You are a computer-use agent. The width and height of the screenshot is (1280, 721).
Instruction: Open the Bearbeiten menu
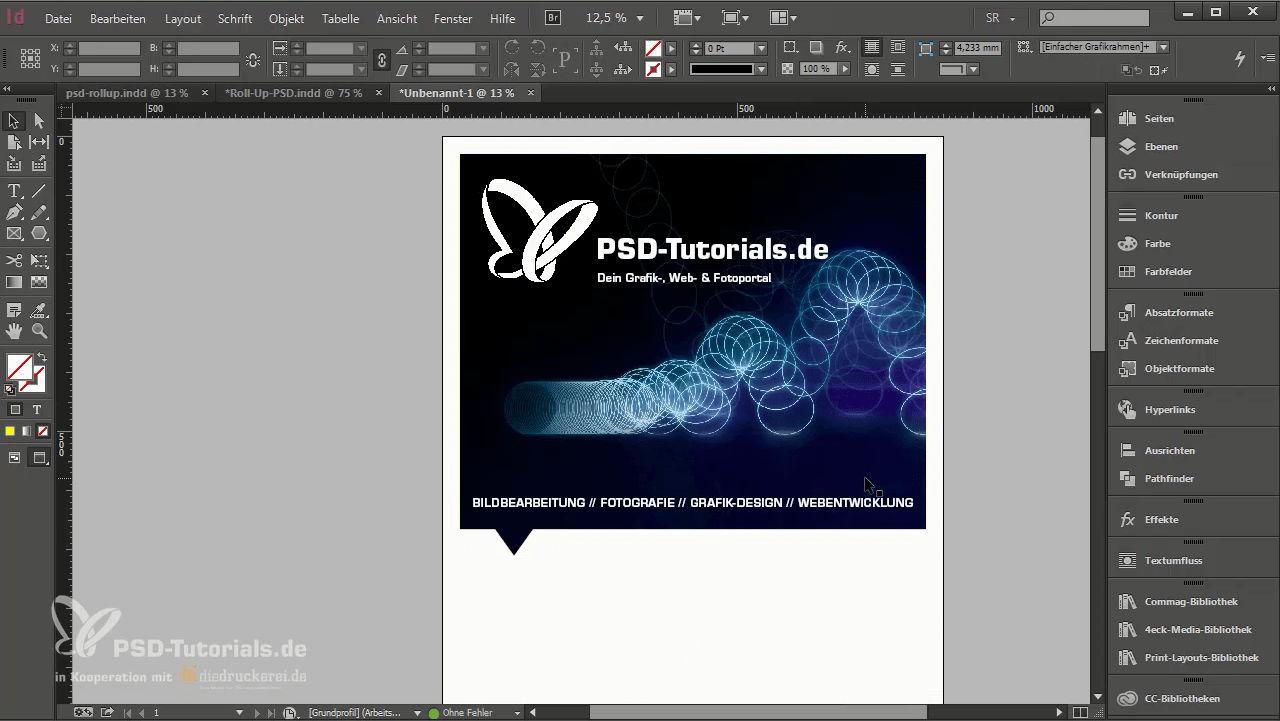118,19
